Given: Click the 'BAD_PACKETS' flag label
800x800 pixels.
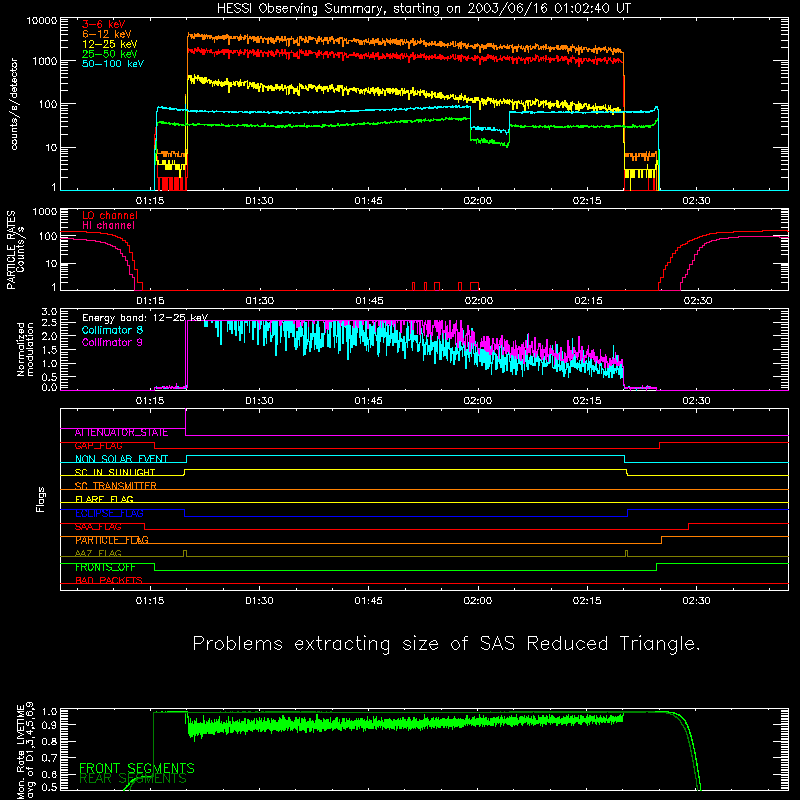Looking at the screenshot, I should (109, 580).
